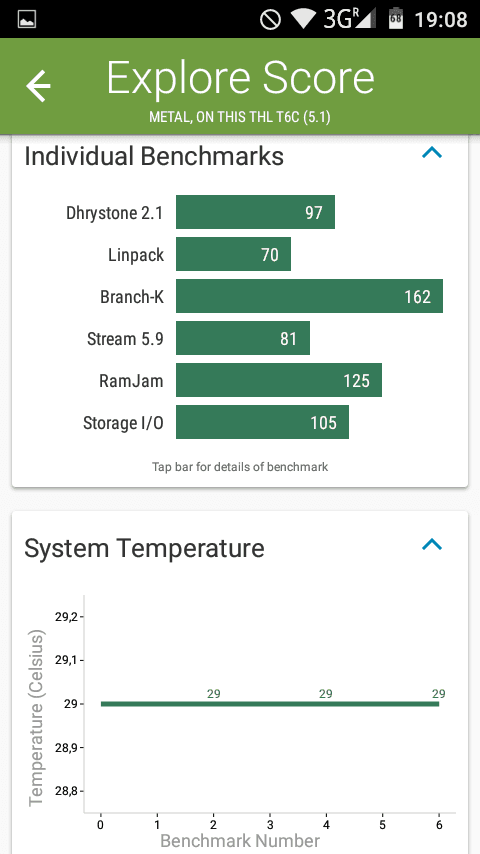Collapse the Individual Benchmarks section

pyautogui.click(x=432, y=152)
